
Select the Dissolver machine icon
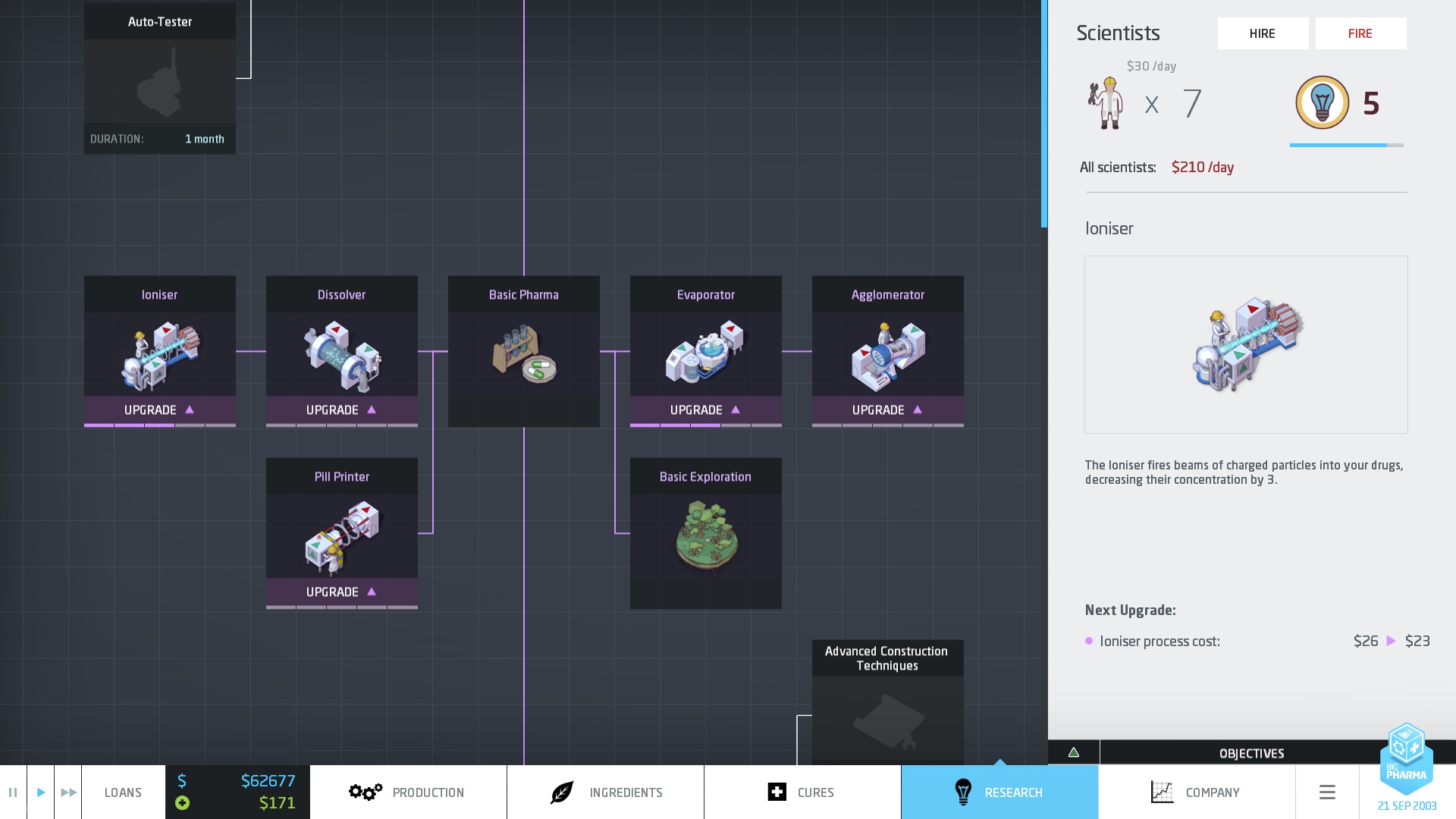(x=342, y=354)
